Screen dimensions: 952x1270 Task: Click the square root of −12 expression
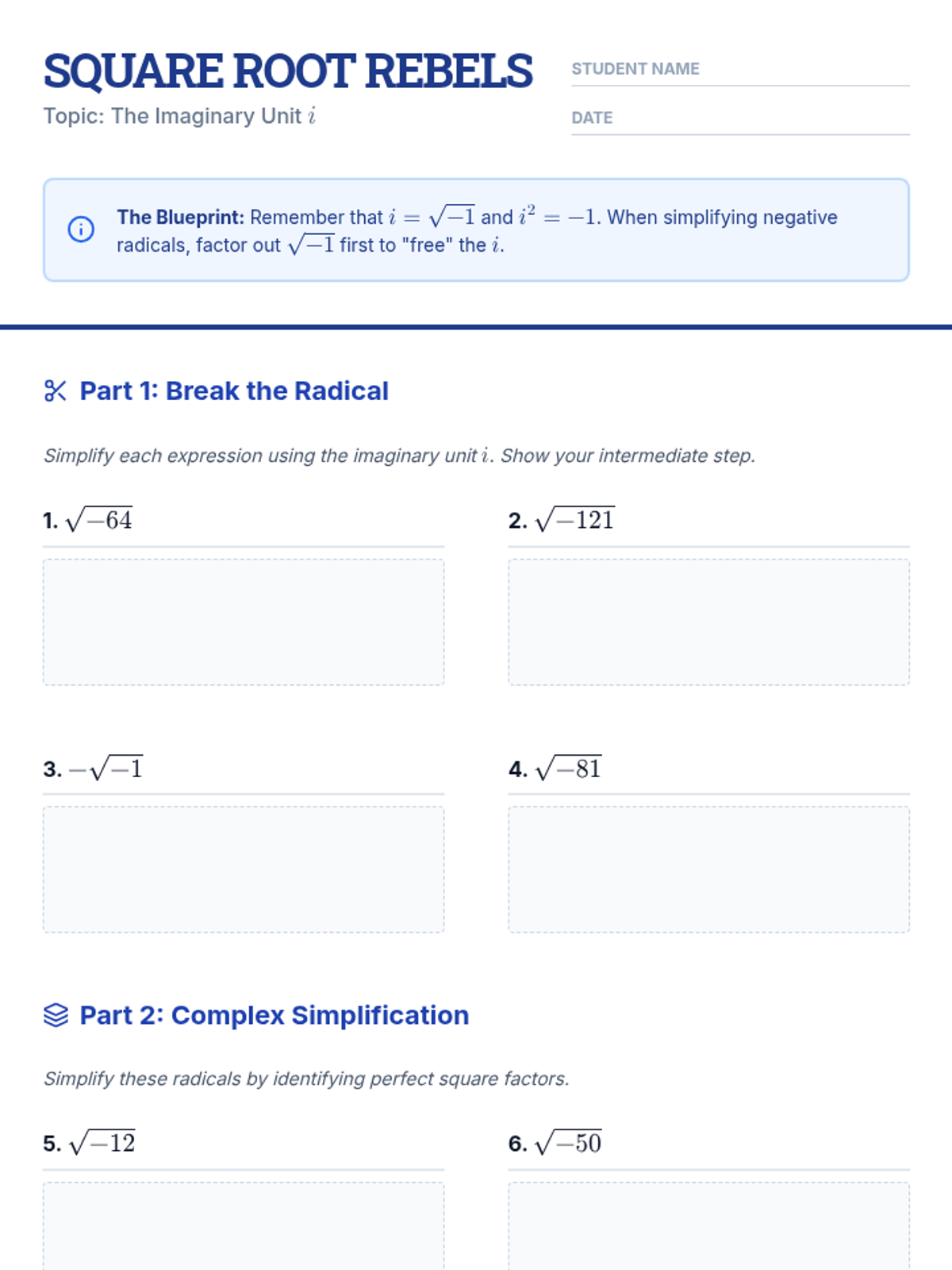[102, 1143]
